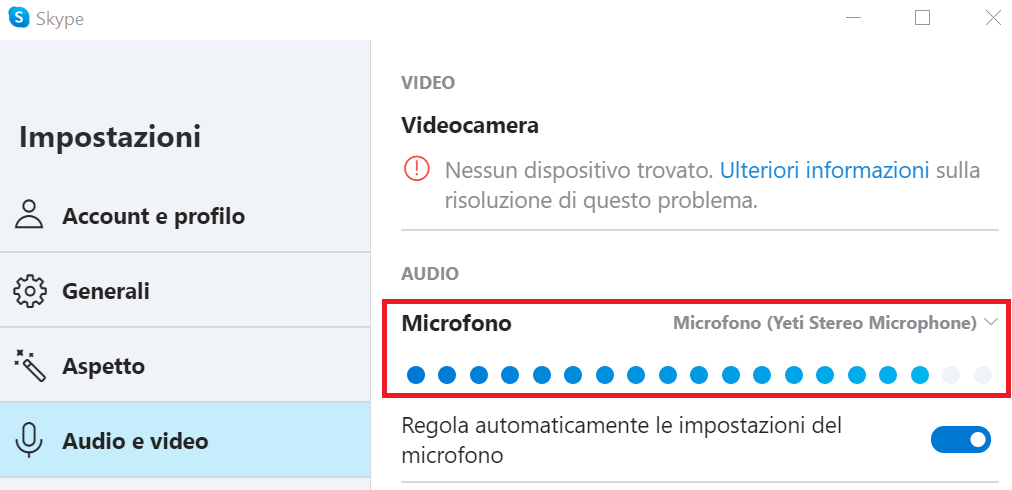Click the red camera warning icon
Viewport: 1012px width, 490px height.
416,169
